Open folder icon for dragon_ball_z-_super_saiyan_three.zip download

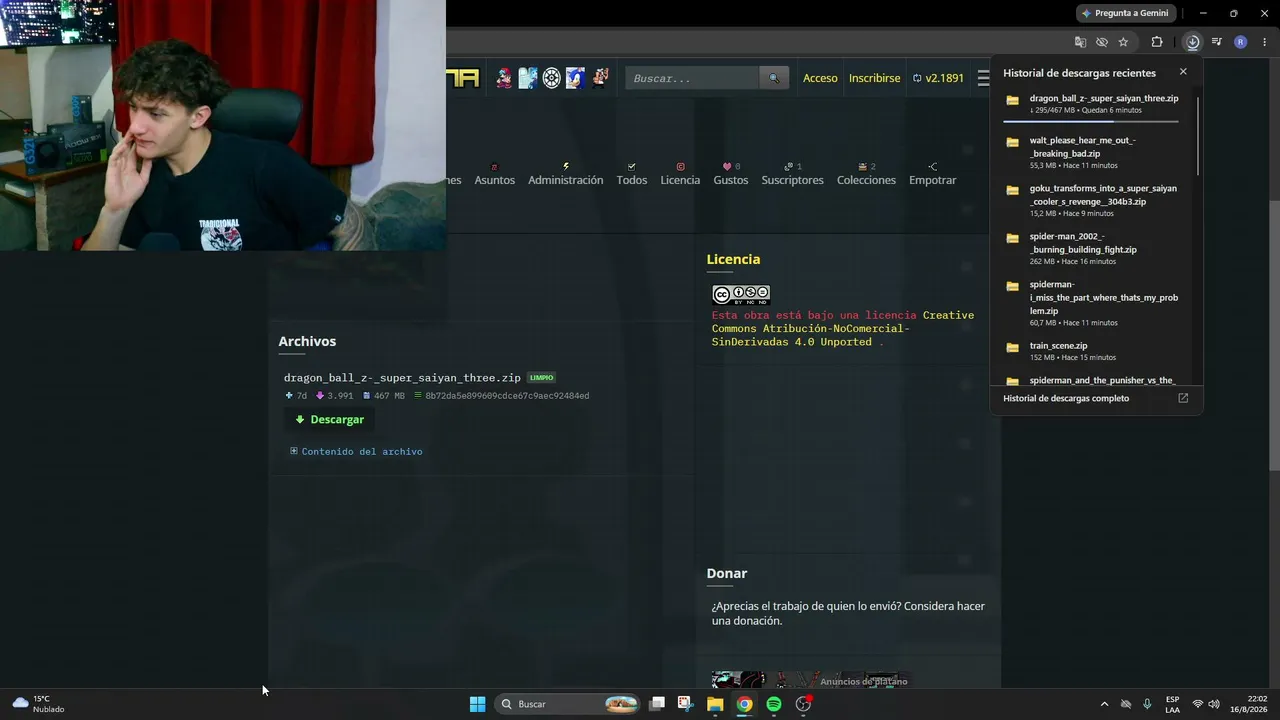(x=1012, y=101)
